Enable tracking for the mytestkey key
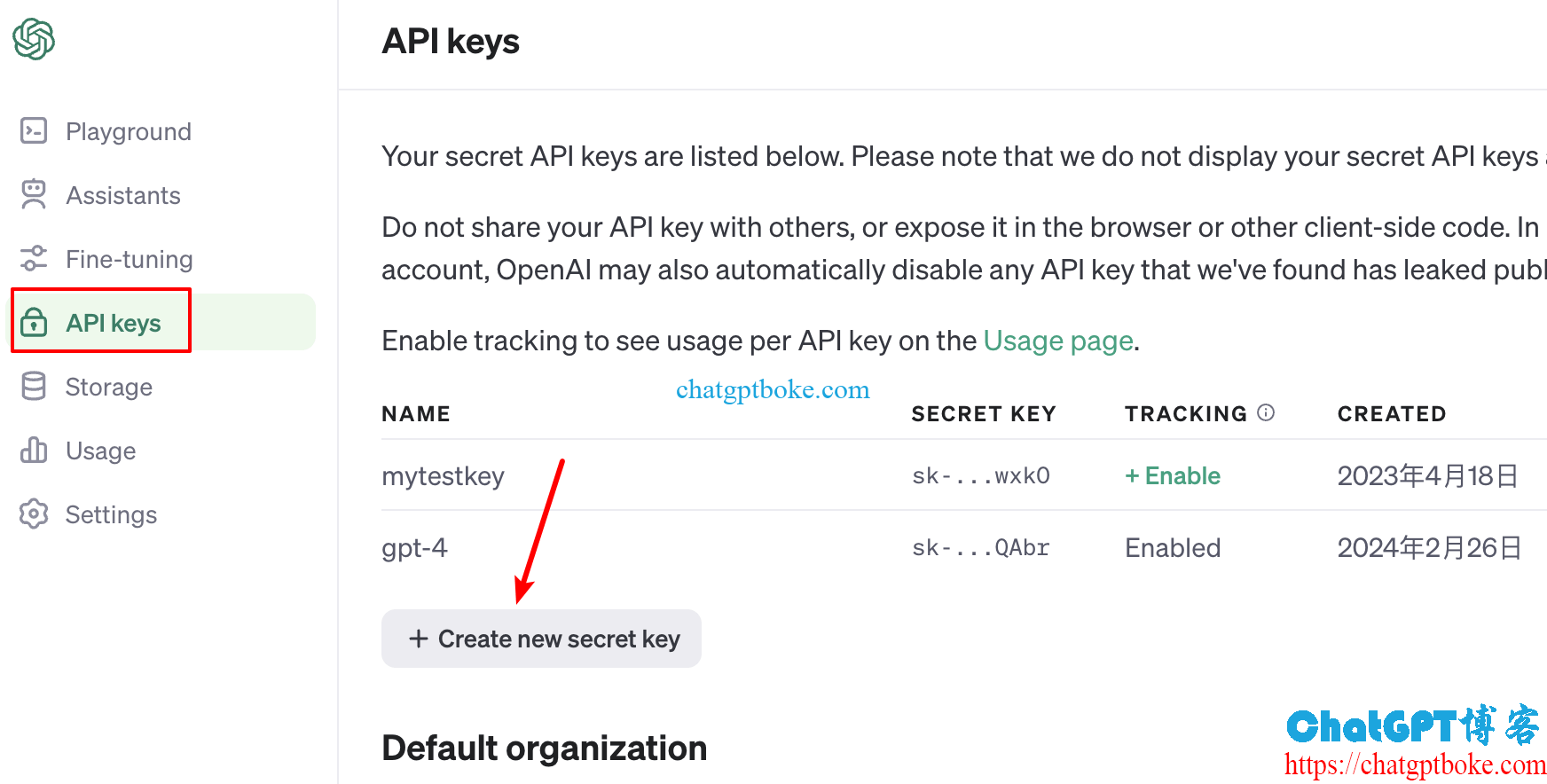Viewport: 1547px width, 784px height. pyautogui.click(x=1171, y=475)
